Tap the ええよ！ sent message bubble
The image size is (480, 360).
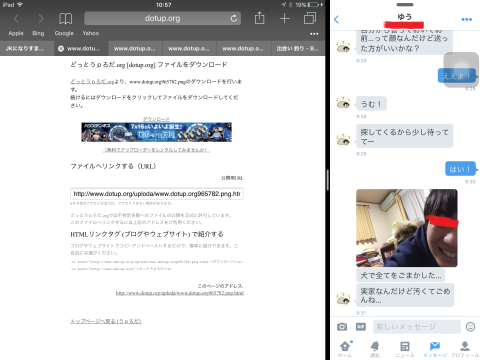coord(456,76)
